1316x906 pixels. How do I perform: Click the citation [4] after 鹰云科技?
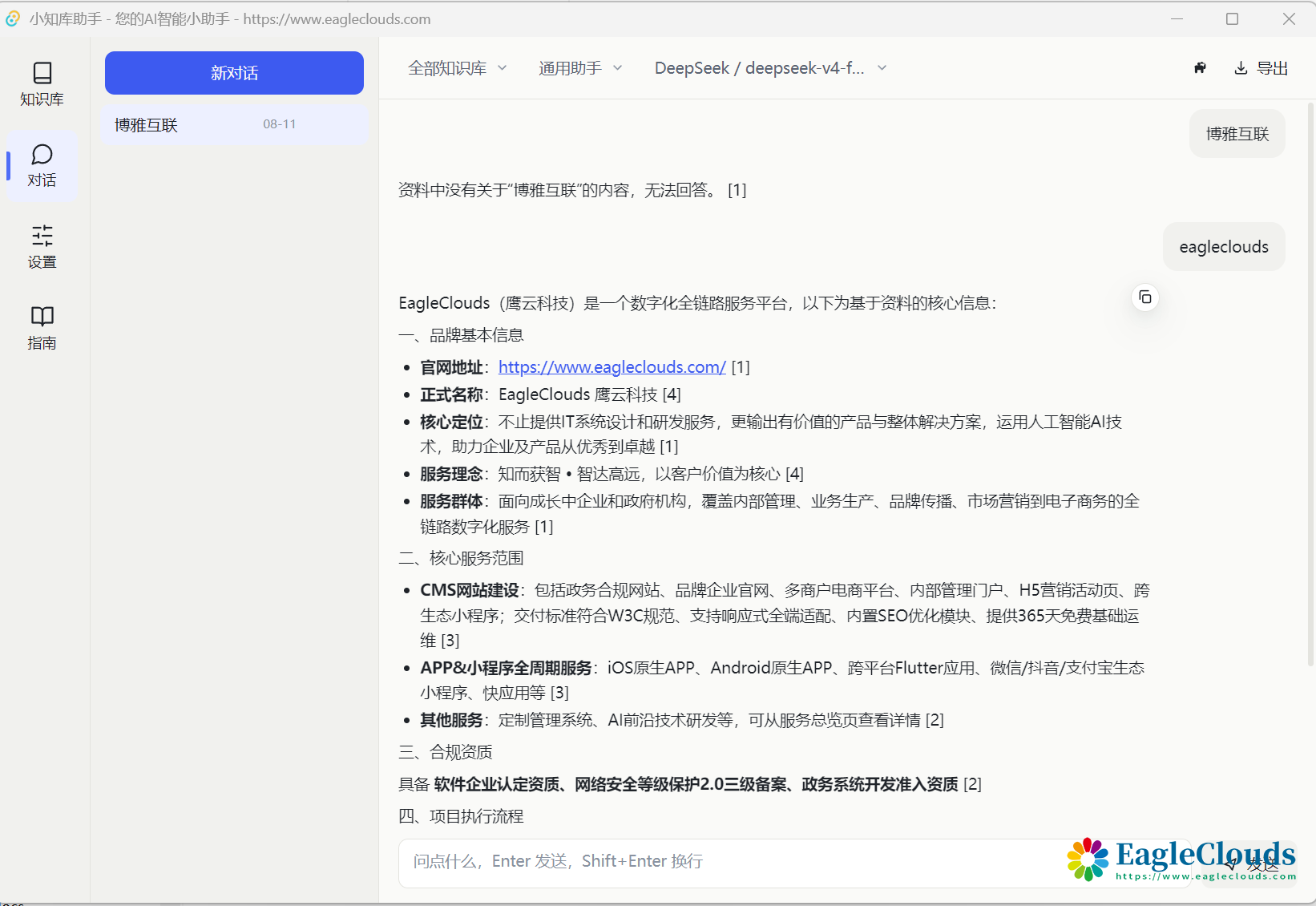click(x=672, y=394)
